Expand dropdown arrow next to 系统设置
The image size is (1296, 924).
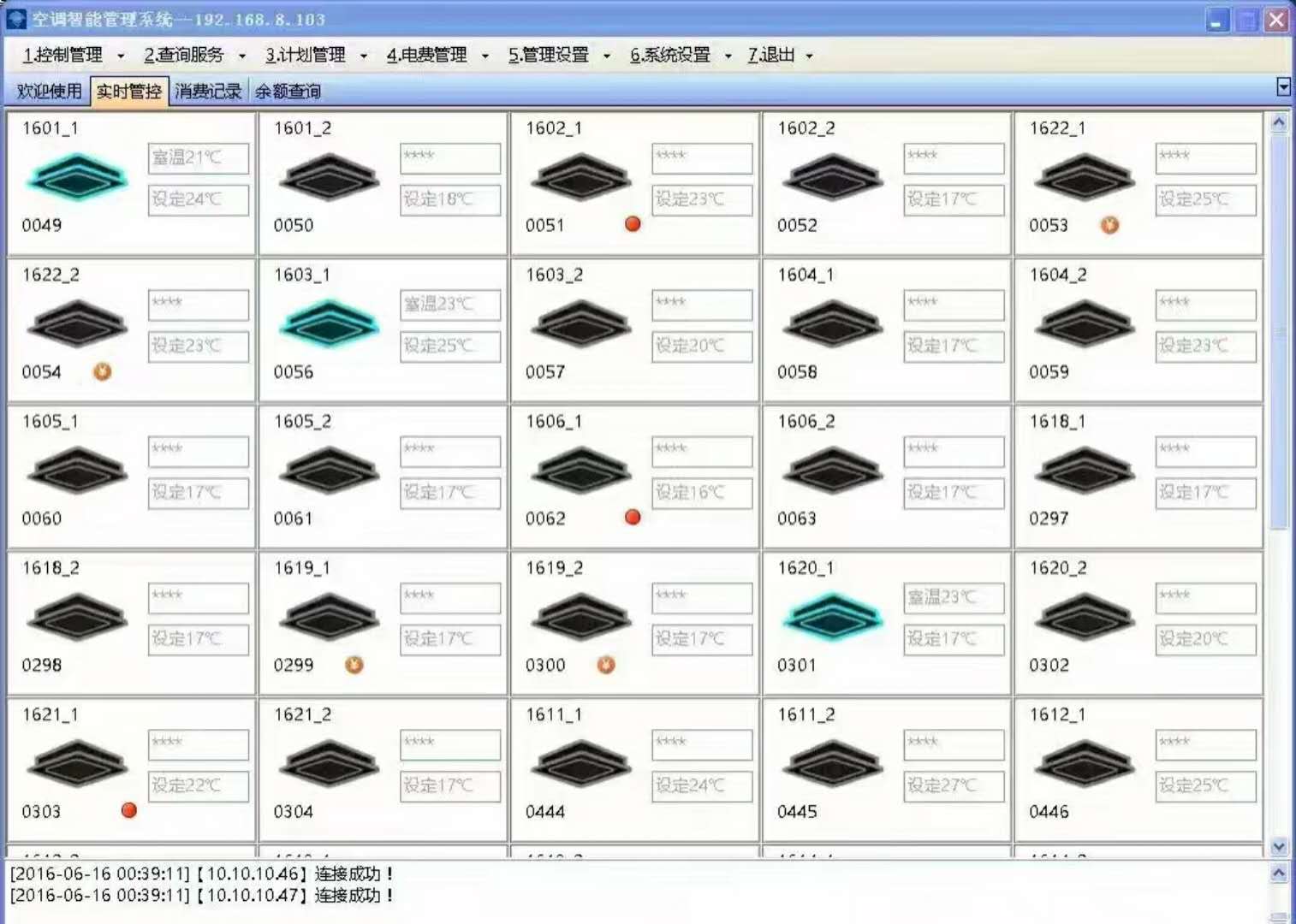(728, 56)
